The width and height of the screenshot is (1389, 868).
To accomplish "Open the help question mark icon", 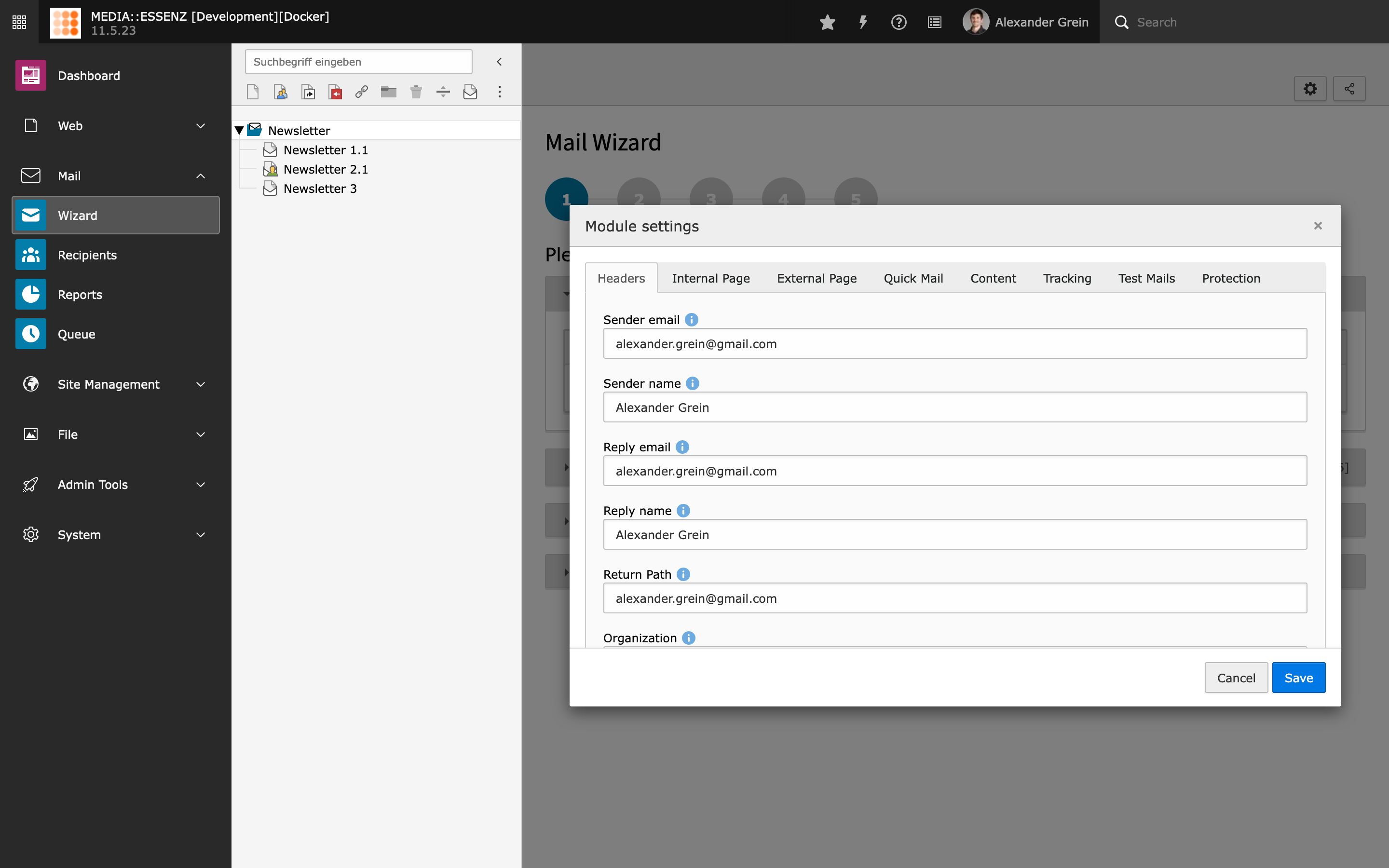I will [x=898, y=22].
